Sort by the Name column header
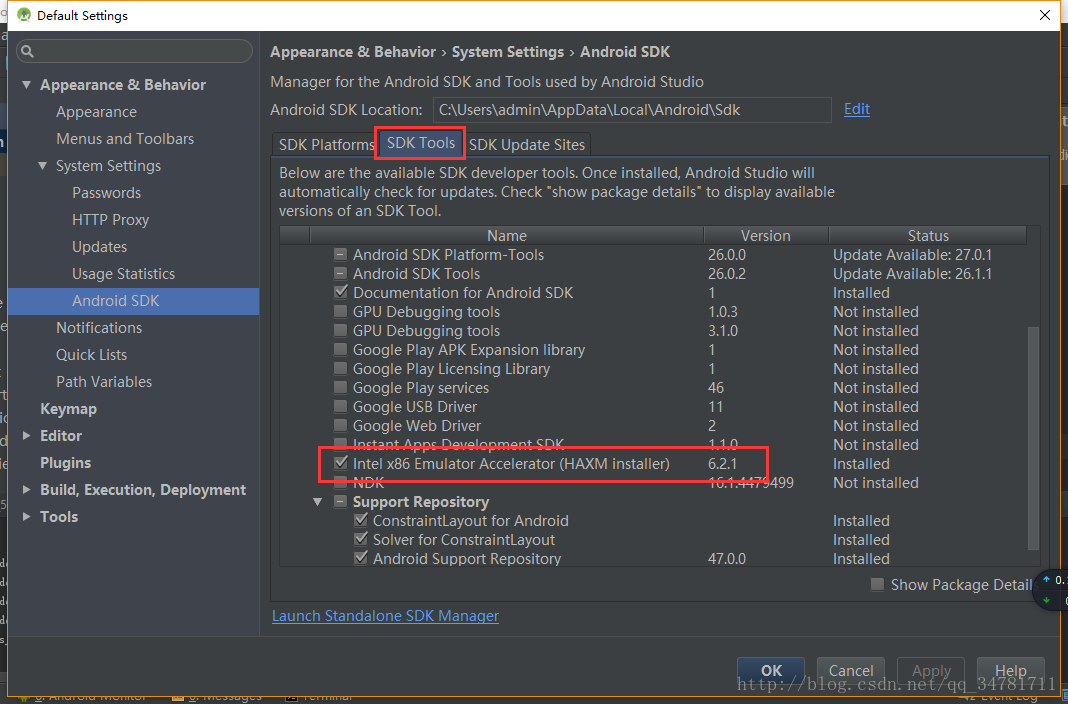 (x=507, y=236)
